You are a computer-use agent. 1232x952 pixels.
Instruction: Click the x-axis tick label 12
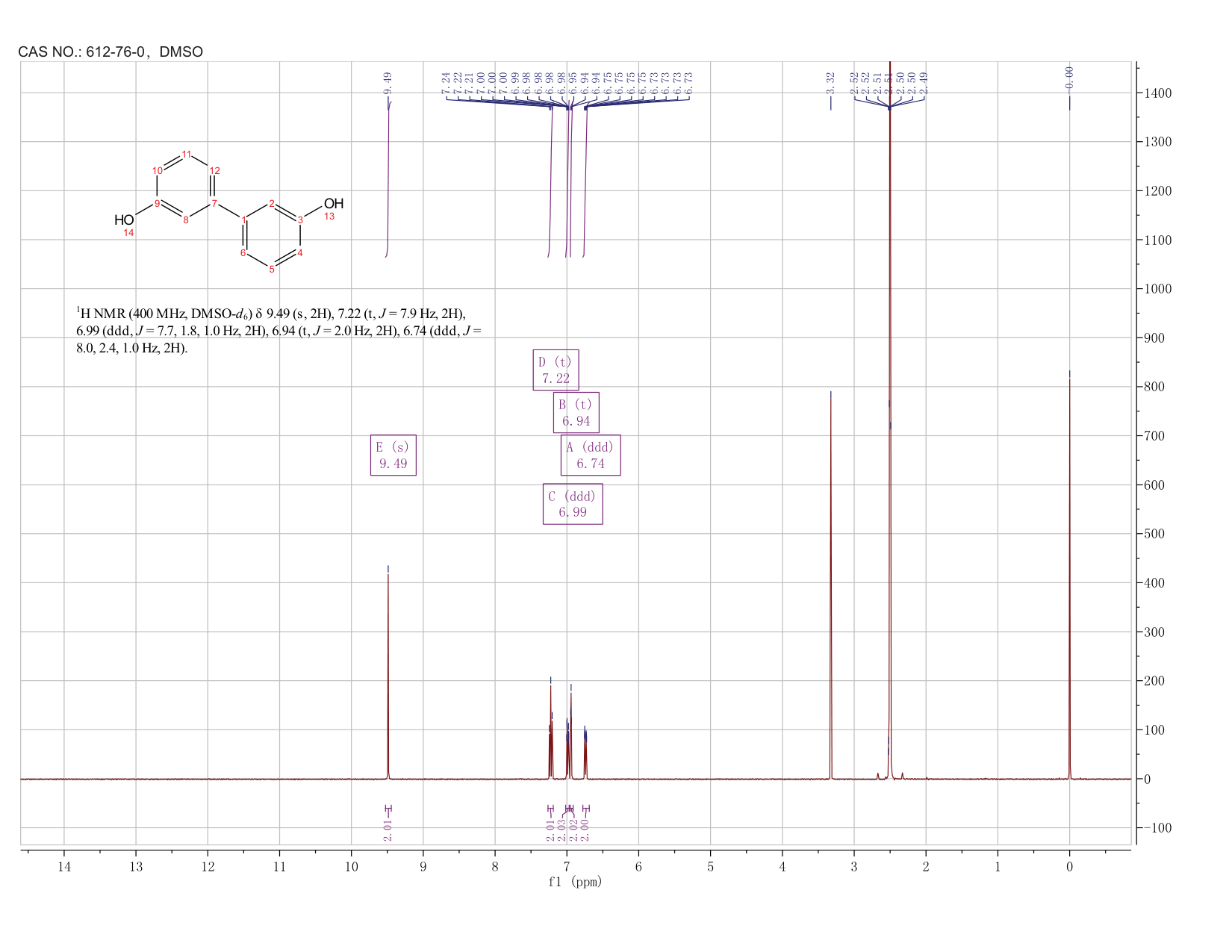click(x=208, y=866)
